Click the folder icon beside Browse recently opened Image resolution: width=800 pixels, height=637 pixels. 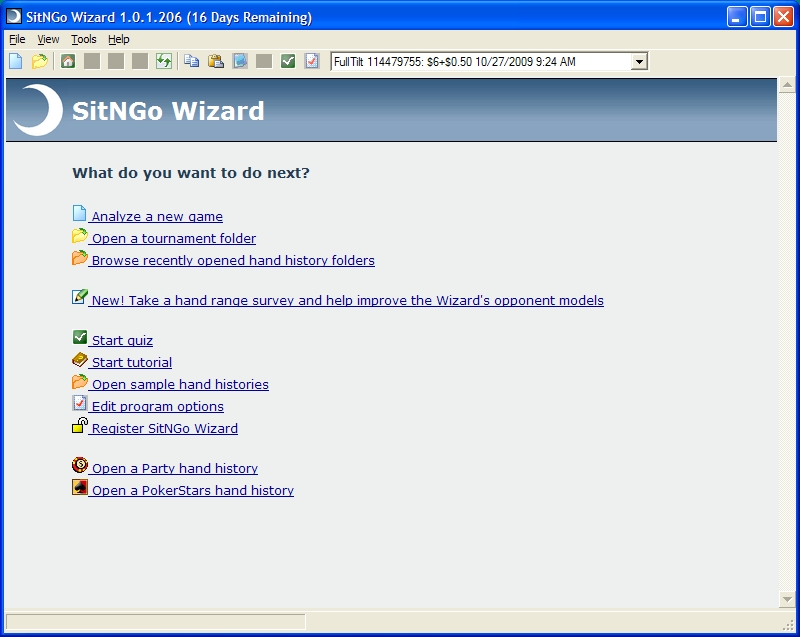80,258
